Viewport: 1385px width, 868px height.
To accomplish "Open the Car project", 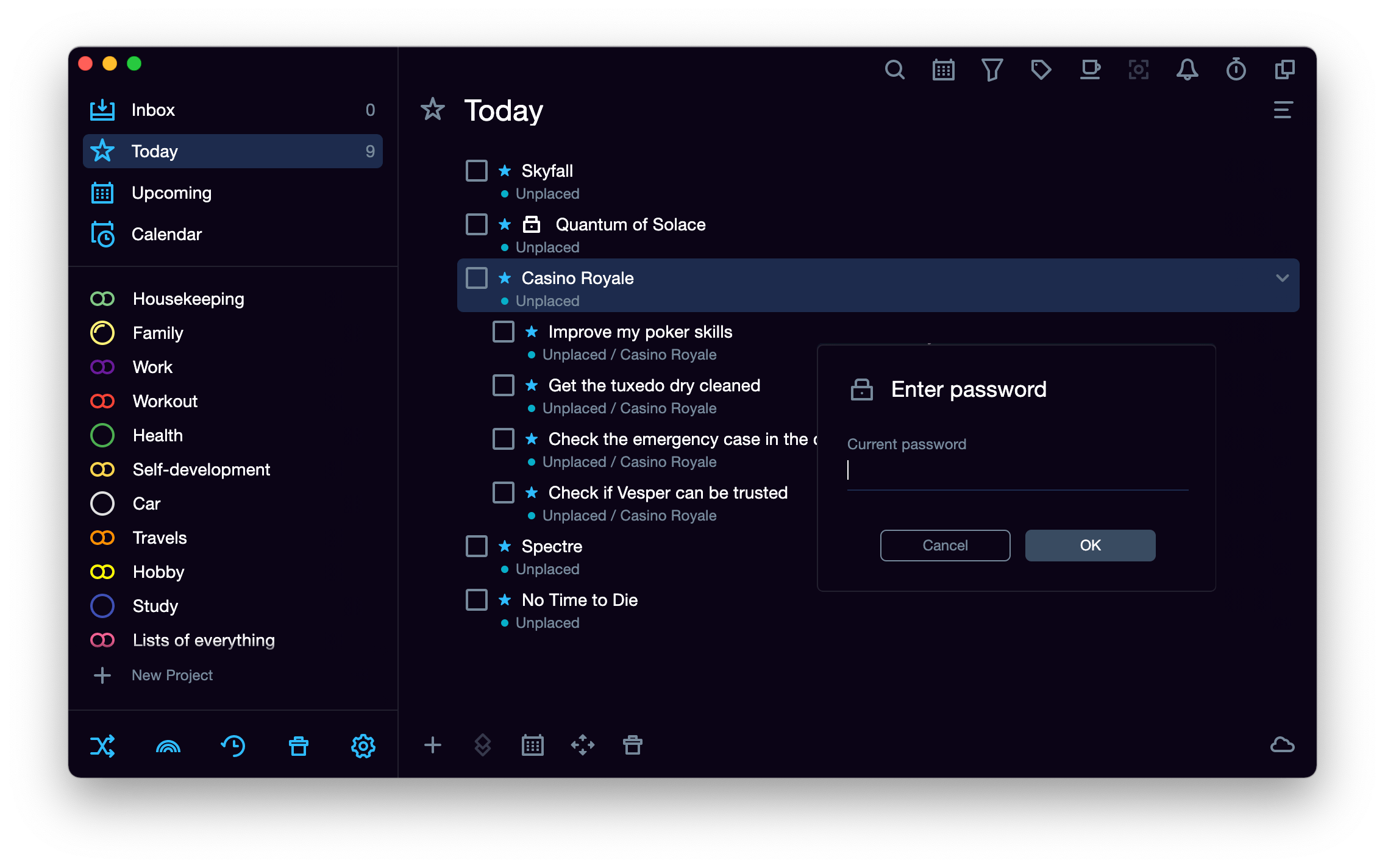I will pos(233,503).
